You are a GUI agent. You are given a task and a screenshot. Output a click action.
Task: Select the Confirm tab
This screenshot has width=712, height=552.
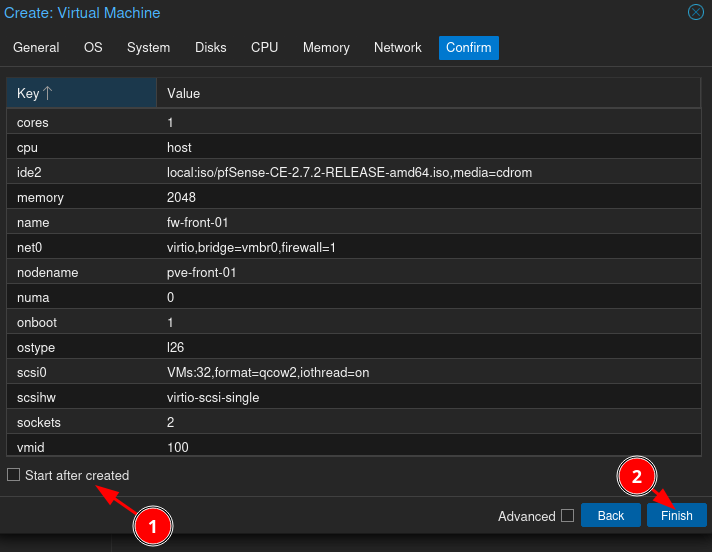click(x=468, y=47)
